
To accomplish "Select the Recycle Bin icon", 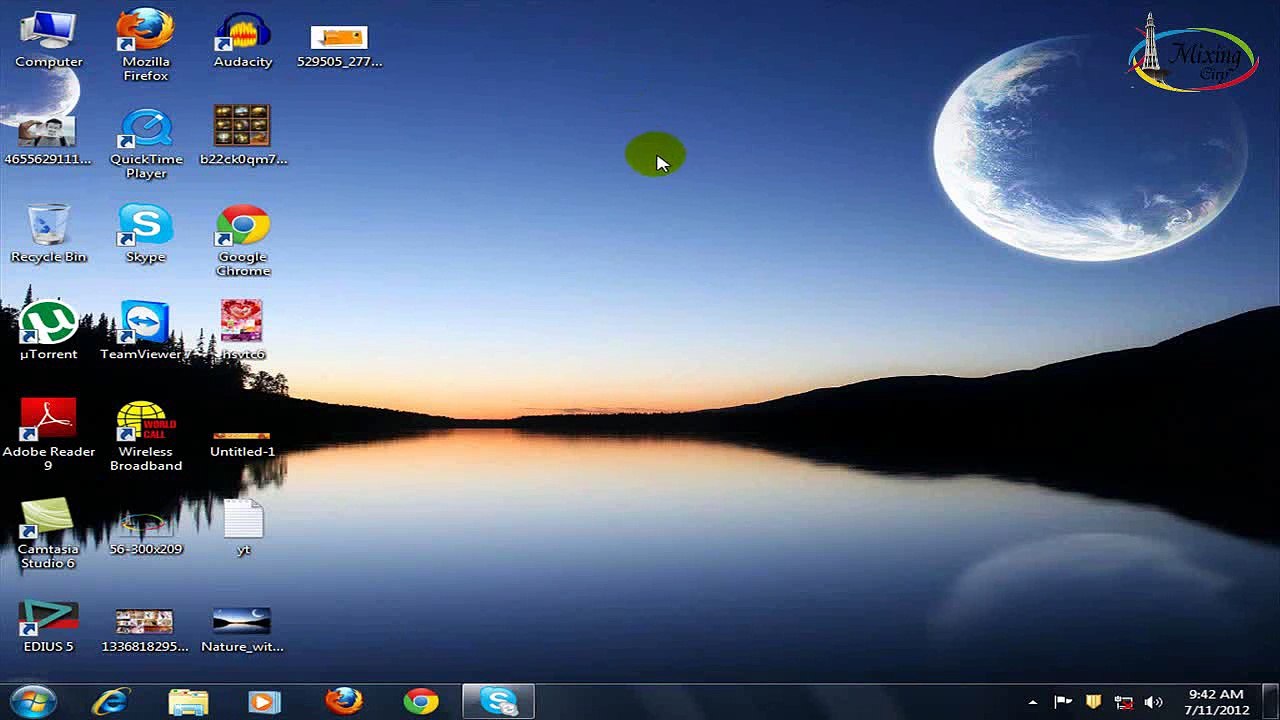I will click(x=48, y=234).
